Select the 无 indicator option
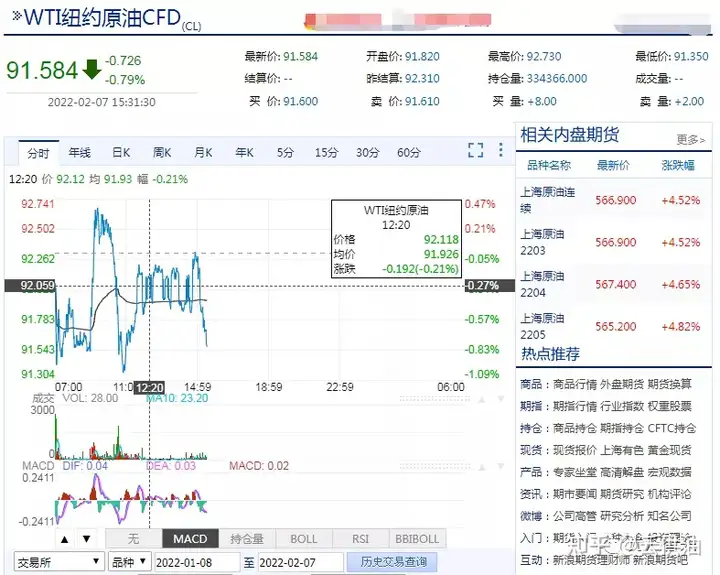Image resolution: width=720 pixels, height=575 pixels. click(x=134, y=539)
